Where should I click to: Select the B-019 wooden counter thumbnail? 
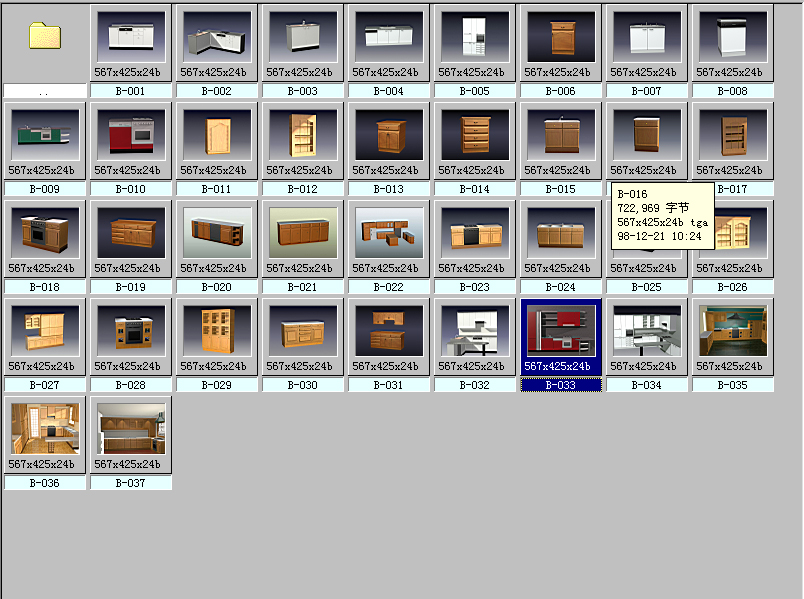point(131,233)
